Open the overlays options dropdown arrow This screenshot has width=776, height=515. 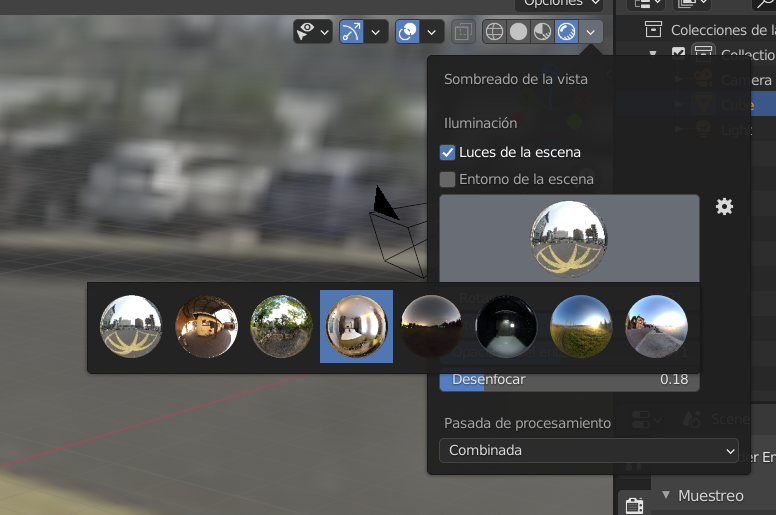[432, 33]
